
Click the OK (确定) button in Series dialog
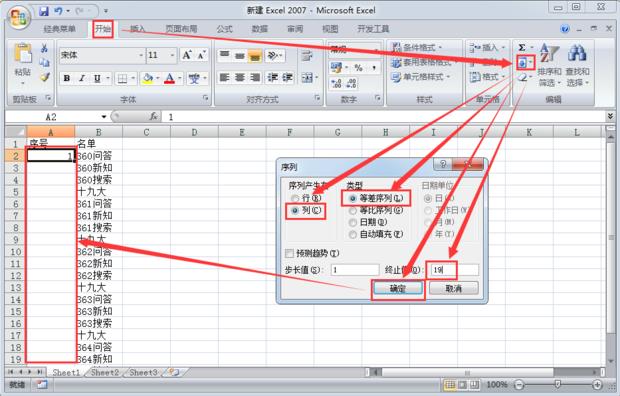(x=398, y=288)
